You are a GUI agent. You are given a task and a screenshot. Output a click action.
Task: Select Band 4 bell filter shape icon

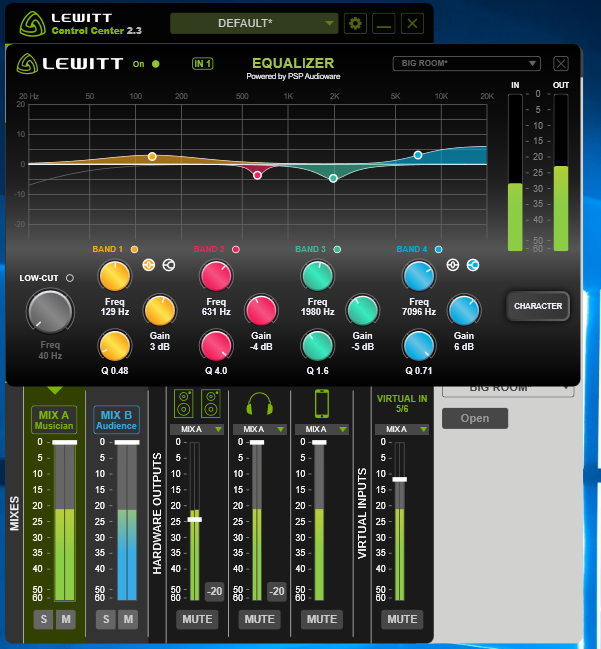point(453,265)
